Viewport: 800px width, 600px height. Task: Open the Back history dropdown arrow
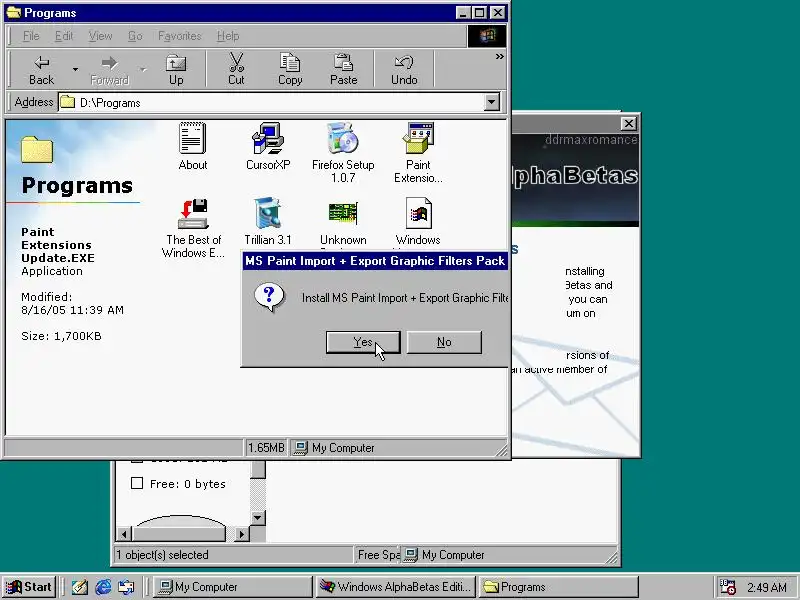click(x=75, y=69)
